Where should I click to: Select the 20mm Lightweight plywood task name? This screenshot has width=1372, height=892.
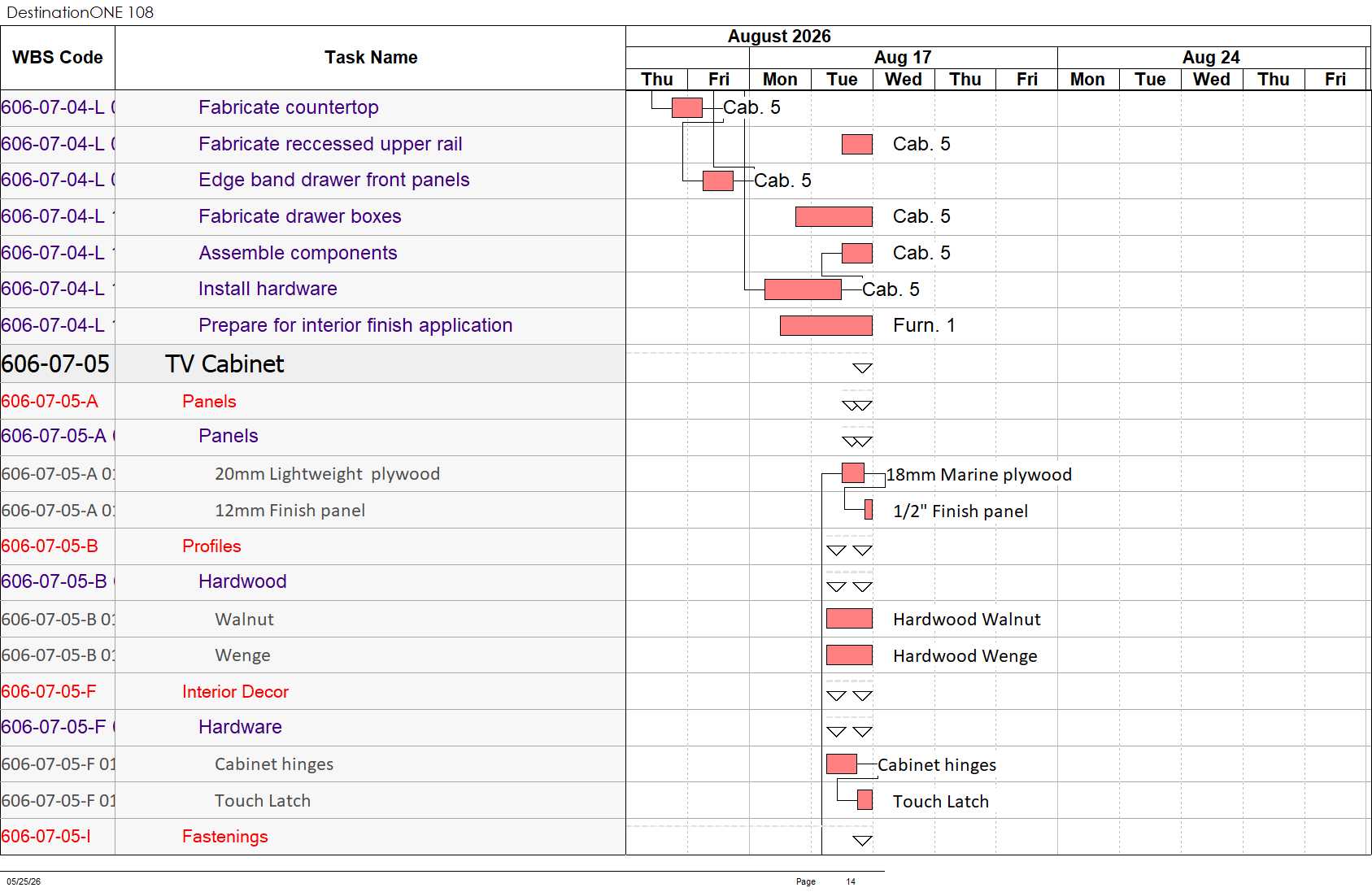tap(327, 474)
